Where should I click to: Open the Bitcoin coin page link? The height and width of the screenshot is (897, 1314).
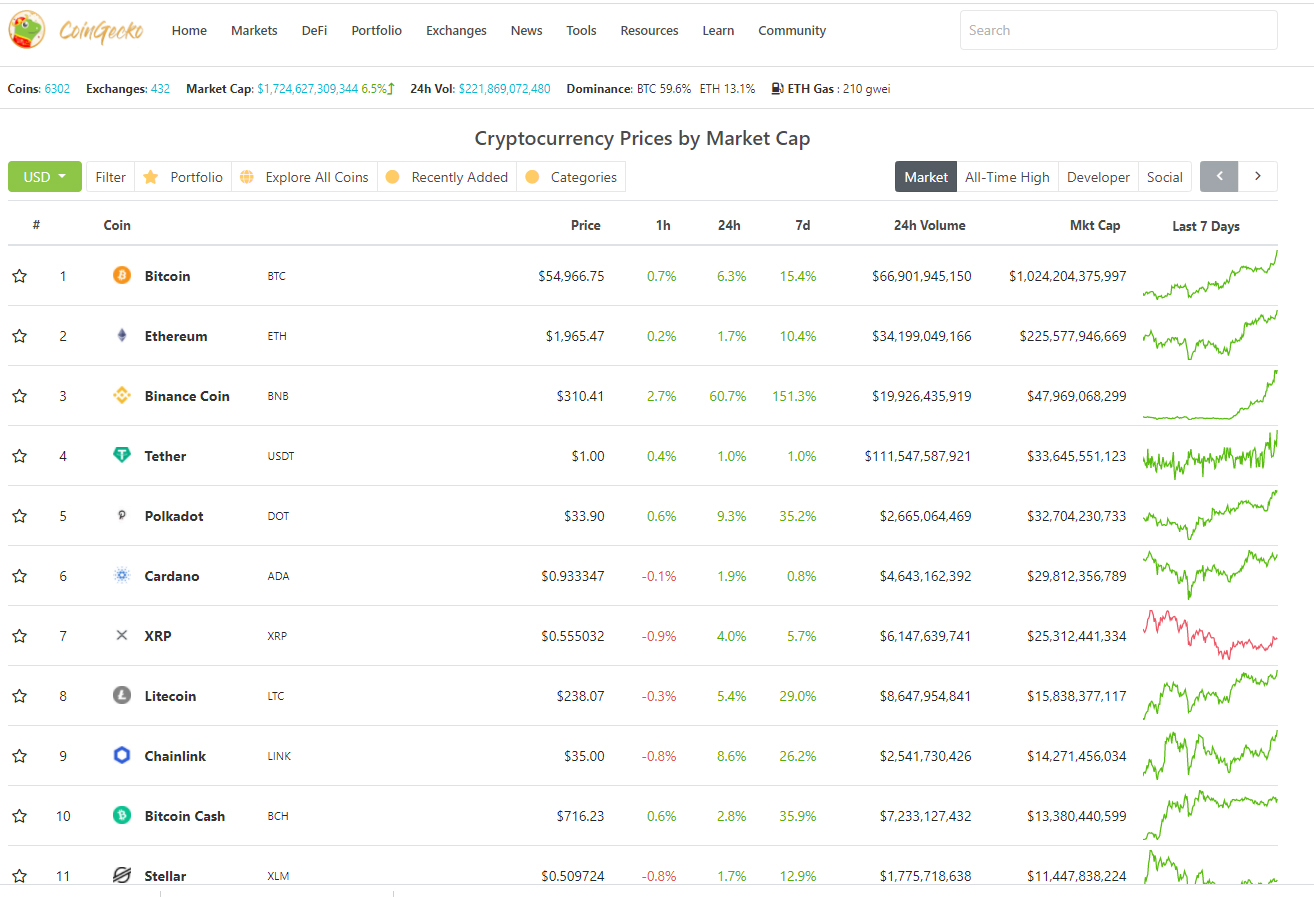coord(167,276)
